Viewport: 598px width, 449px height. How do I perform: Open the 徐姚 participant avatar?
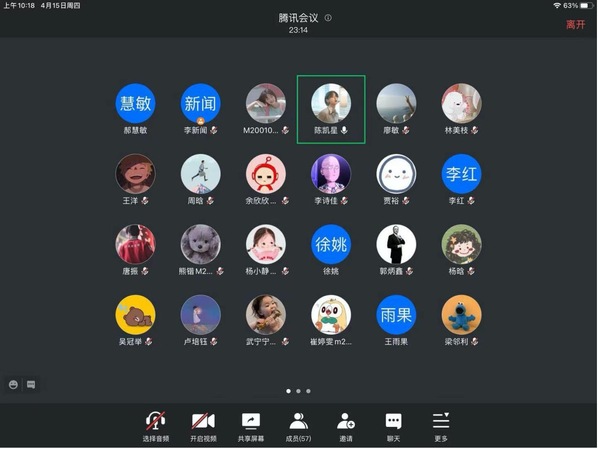coord(331,244)
